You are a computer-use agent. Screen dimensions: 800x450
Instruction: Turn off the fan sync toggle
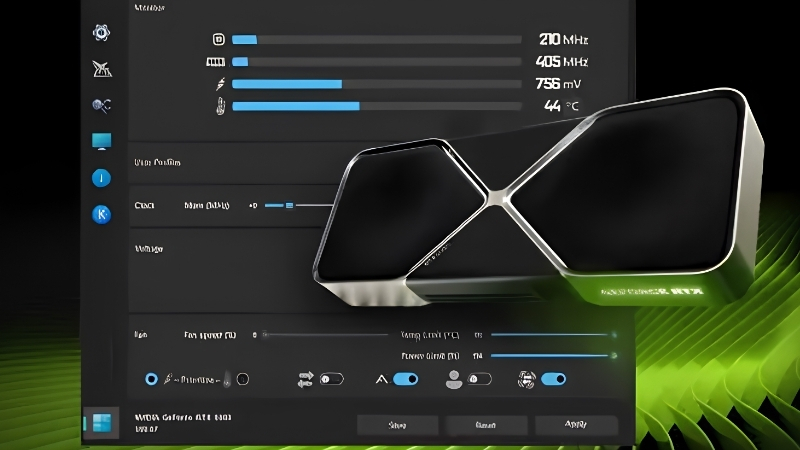pos(554,379)
